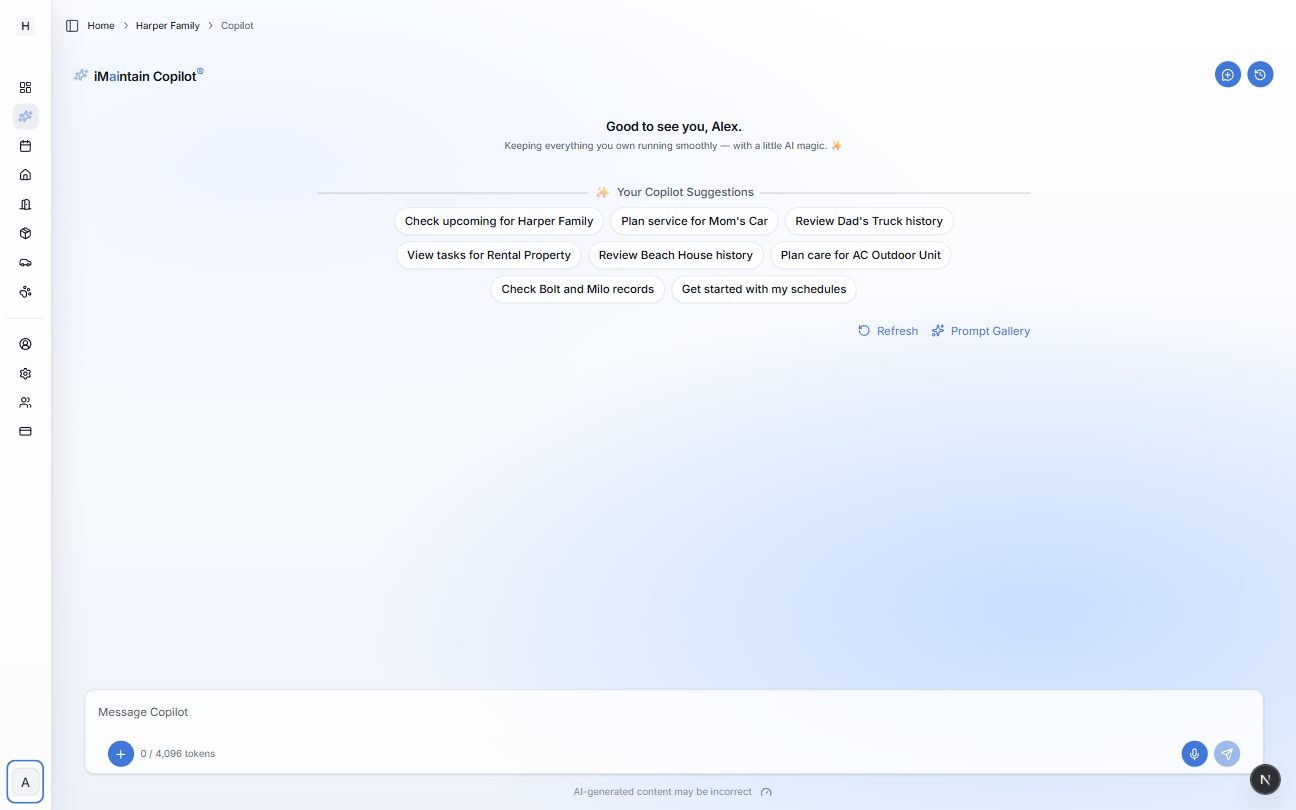
Task: Open chat history via the clock icon
Action: tap(1260, 74)
